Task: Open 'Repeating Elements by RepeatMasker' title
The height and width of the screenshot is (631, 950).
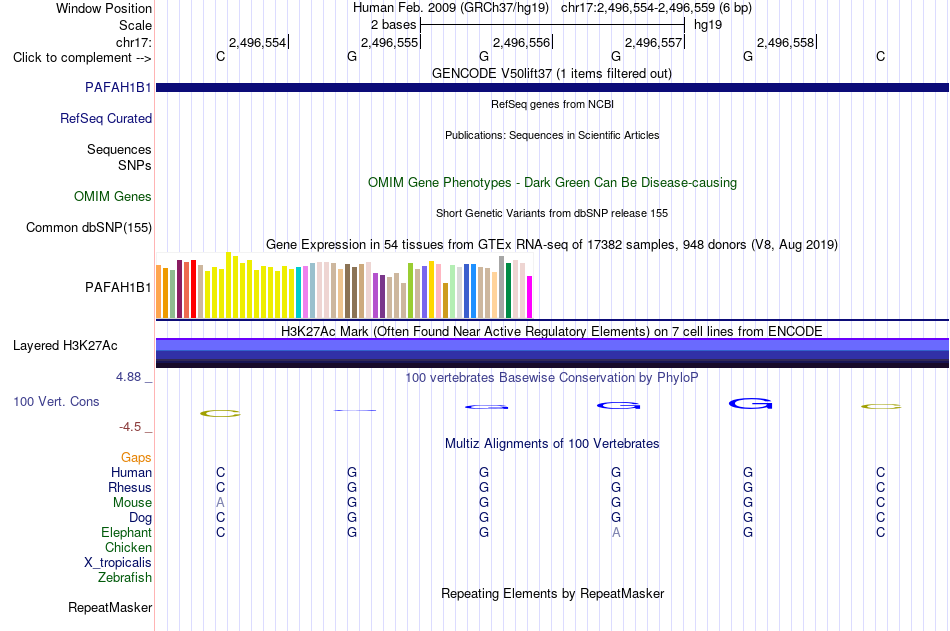Action: [x=552, y=593]
